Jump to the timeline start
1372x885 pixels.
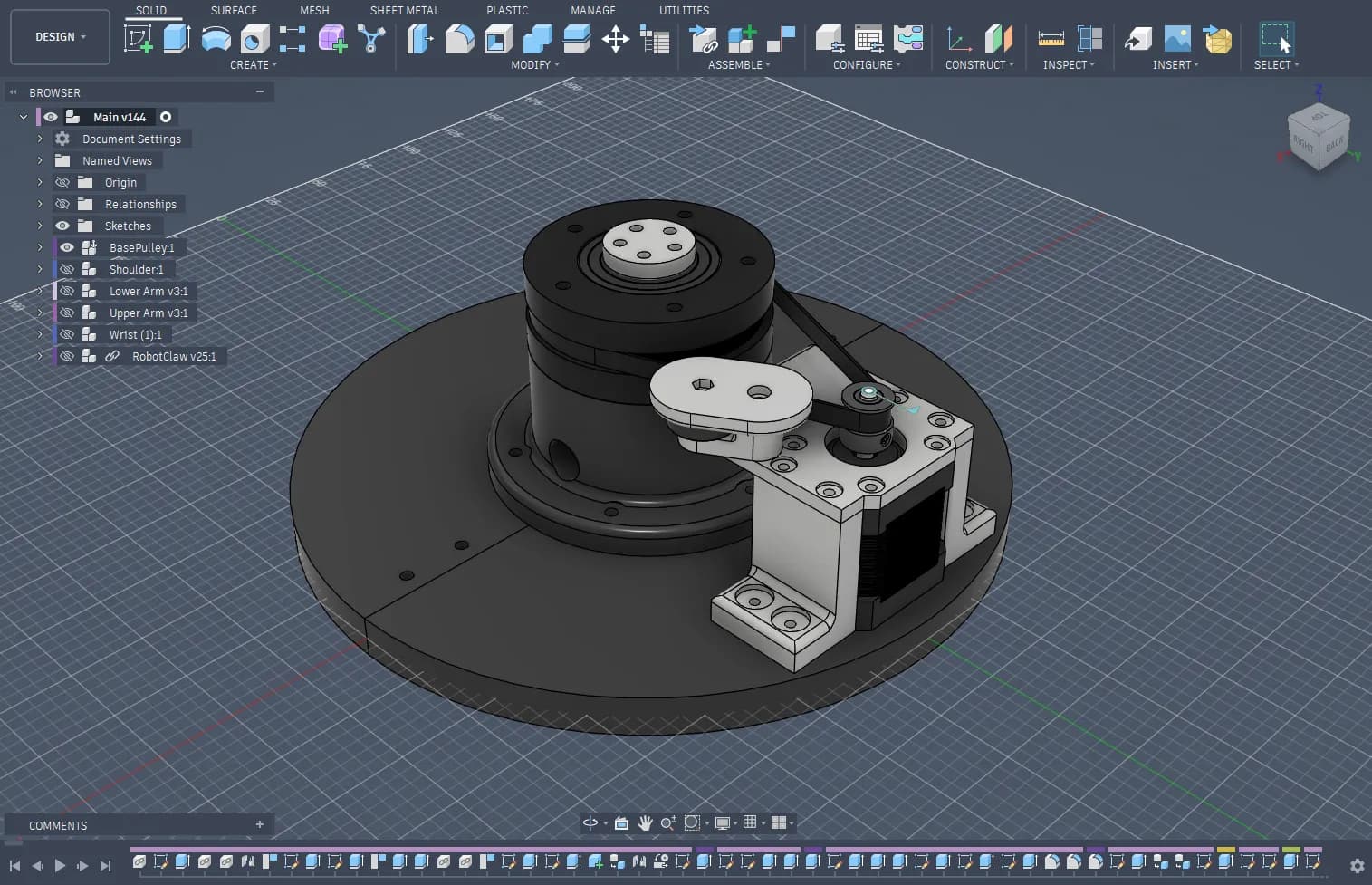click(14, 866)
